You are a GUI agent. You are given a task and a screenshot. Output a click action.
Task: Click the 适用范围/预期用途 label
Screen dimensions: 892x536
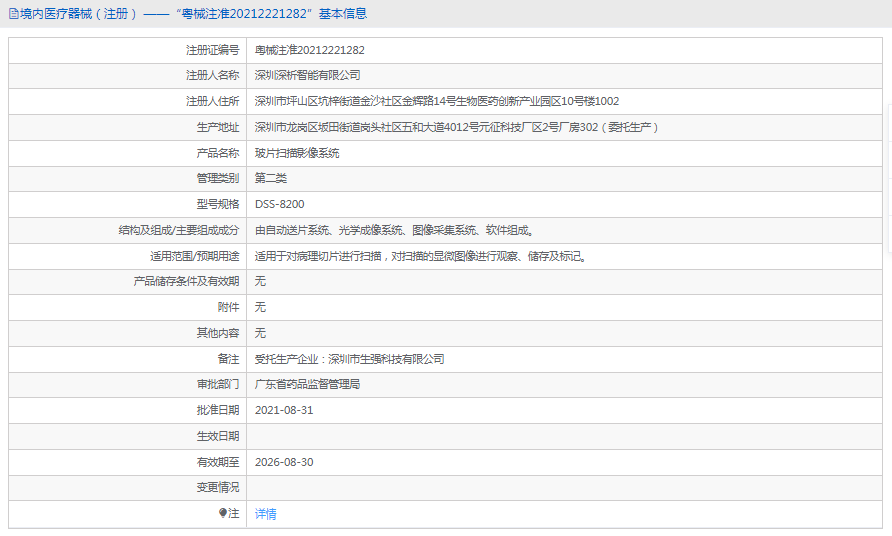[x=195, y=256]
